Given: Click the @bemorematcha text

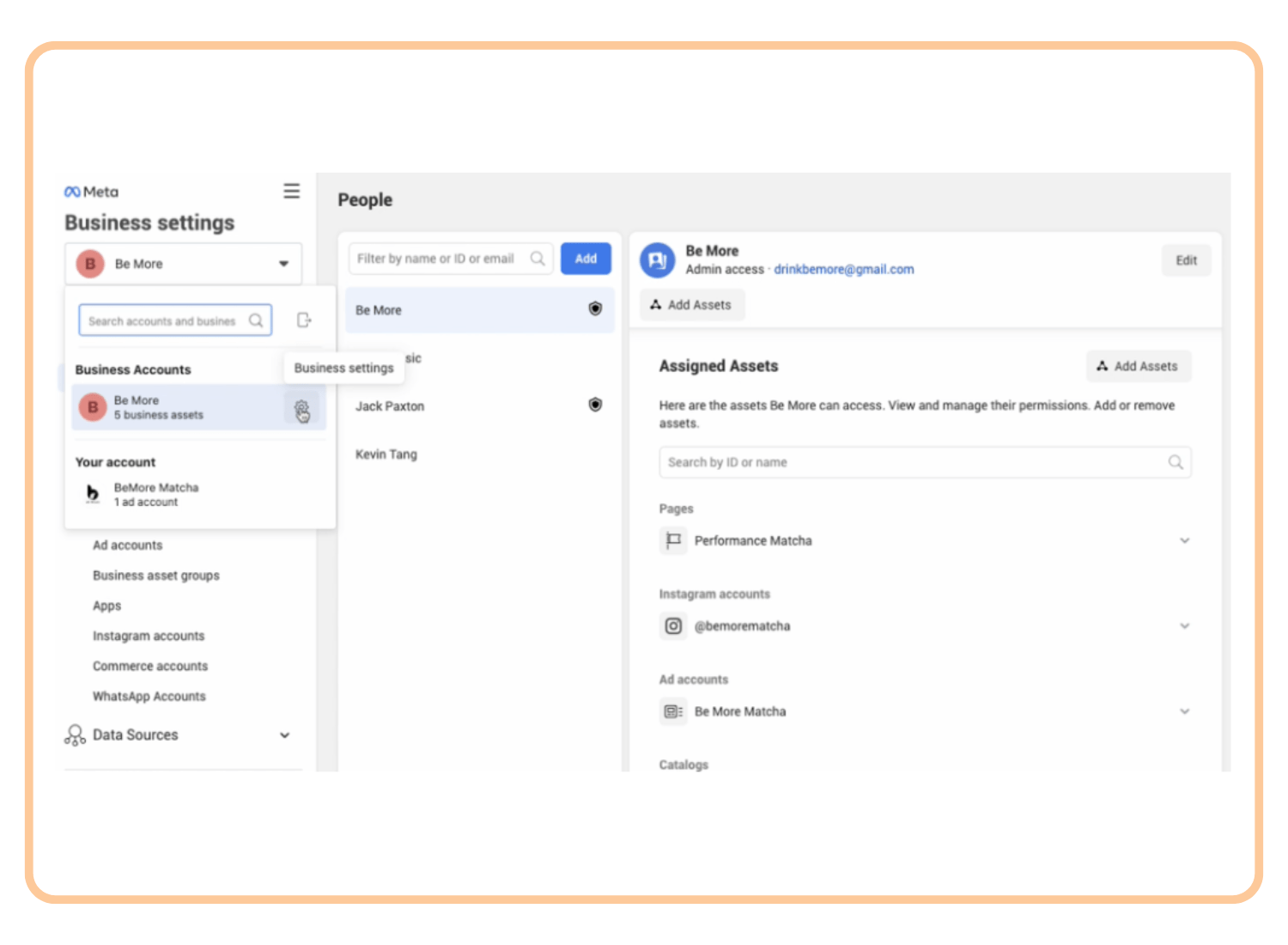Looking at the screenshot, I should coord(742,625).
